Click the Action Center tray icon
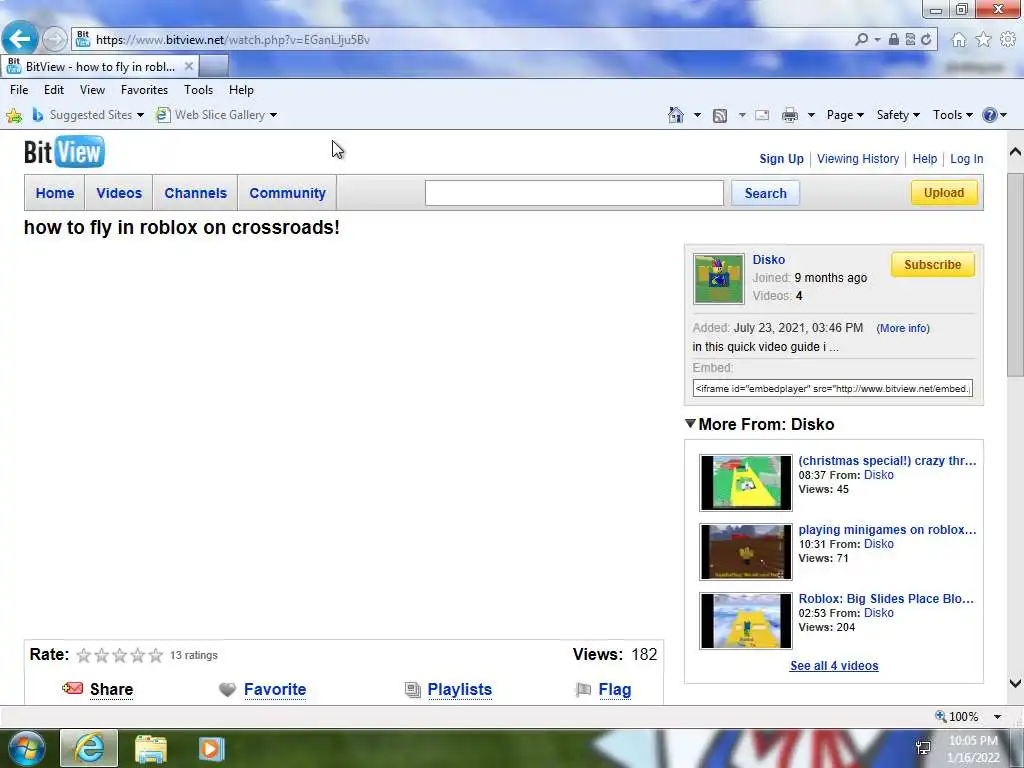 tap(923, 748)
